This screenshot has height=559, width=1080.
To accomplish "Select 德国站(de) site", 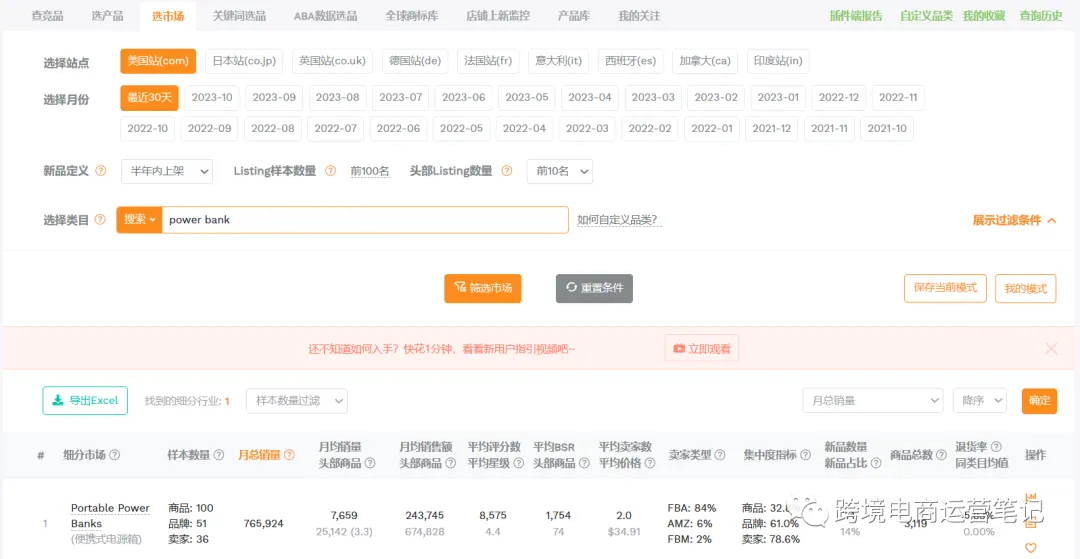I will pyautogui.click(x=415, y=61).
